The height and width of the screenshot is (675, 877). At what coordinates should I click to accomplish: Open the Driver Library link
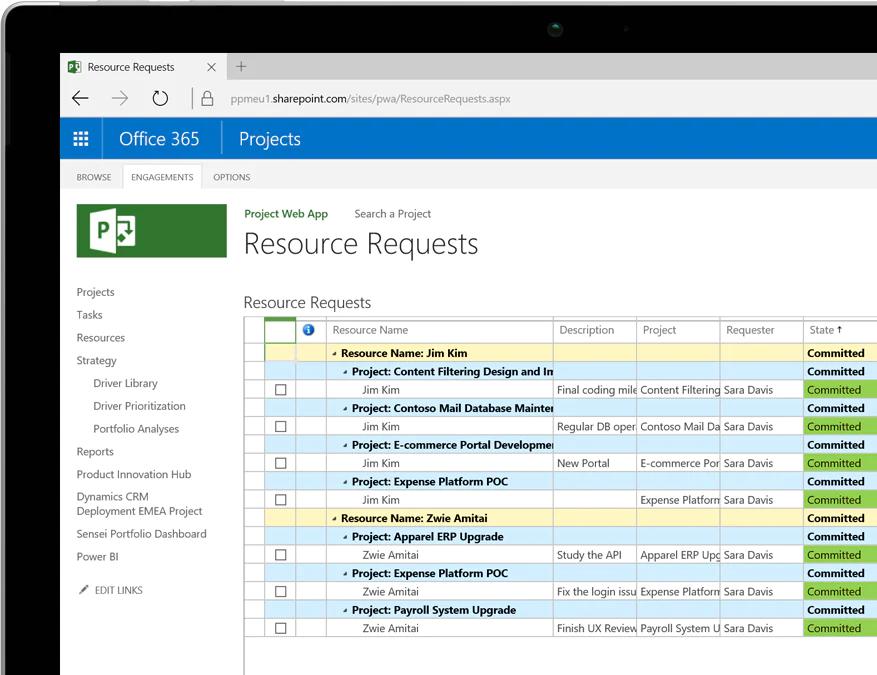(125, 383)
